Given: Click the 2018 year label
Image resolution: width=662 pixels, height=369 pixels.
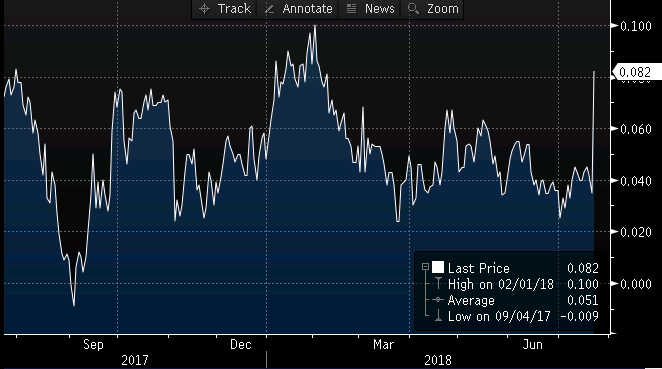Looking at the screenshot, I should point(437,360).
